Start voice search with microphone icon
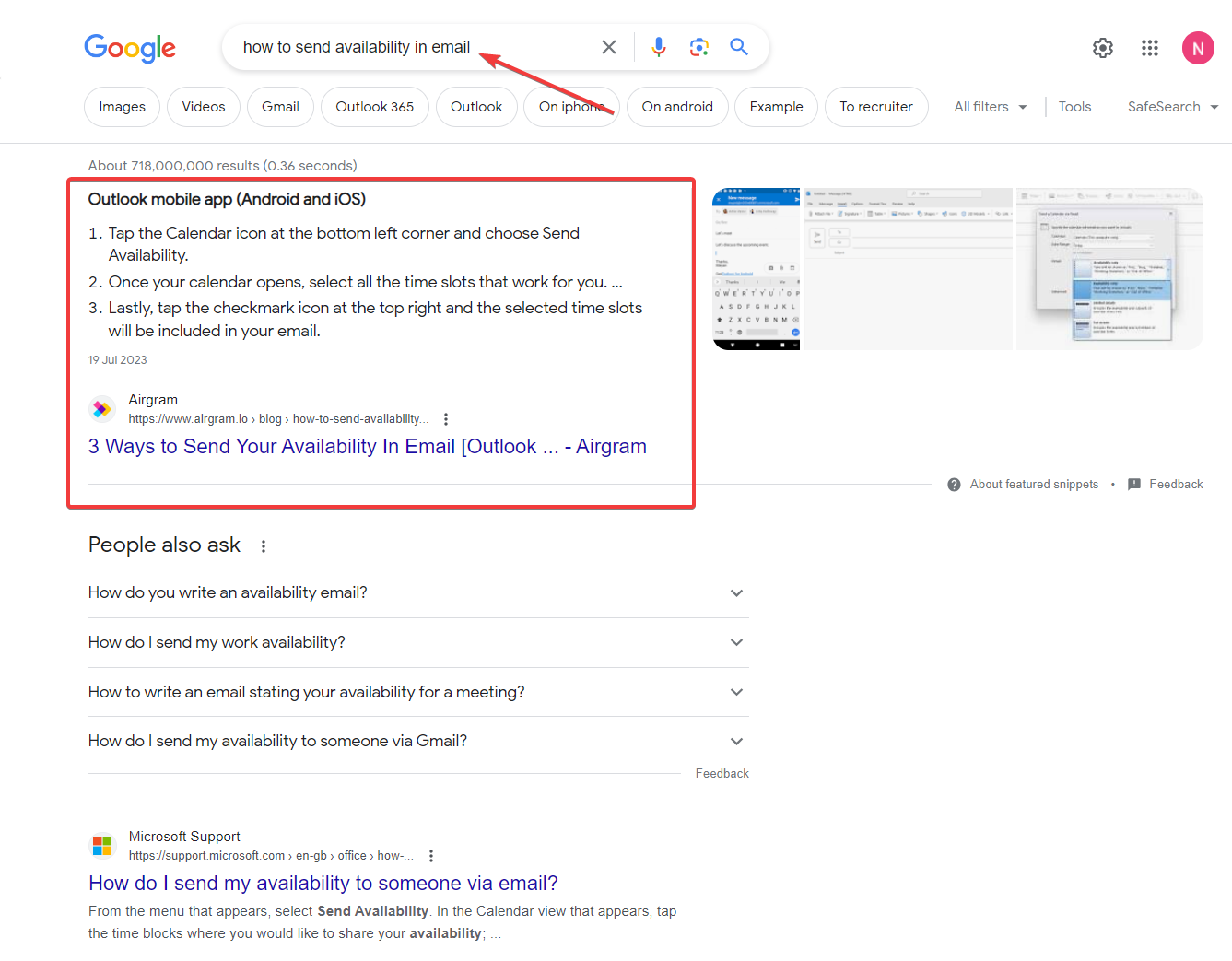1232x961 pixels. [x=659, y=47]
